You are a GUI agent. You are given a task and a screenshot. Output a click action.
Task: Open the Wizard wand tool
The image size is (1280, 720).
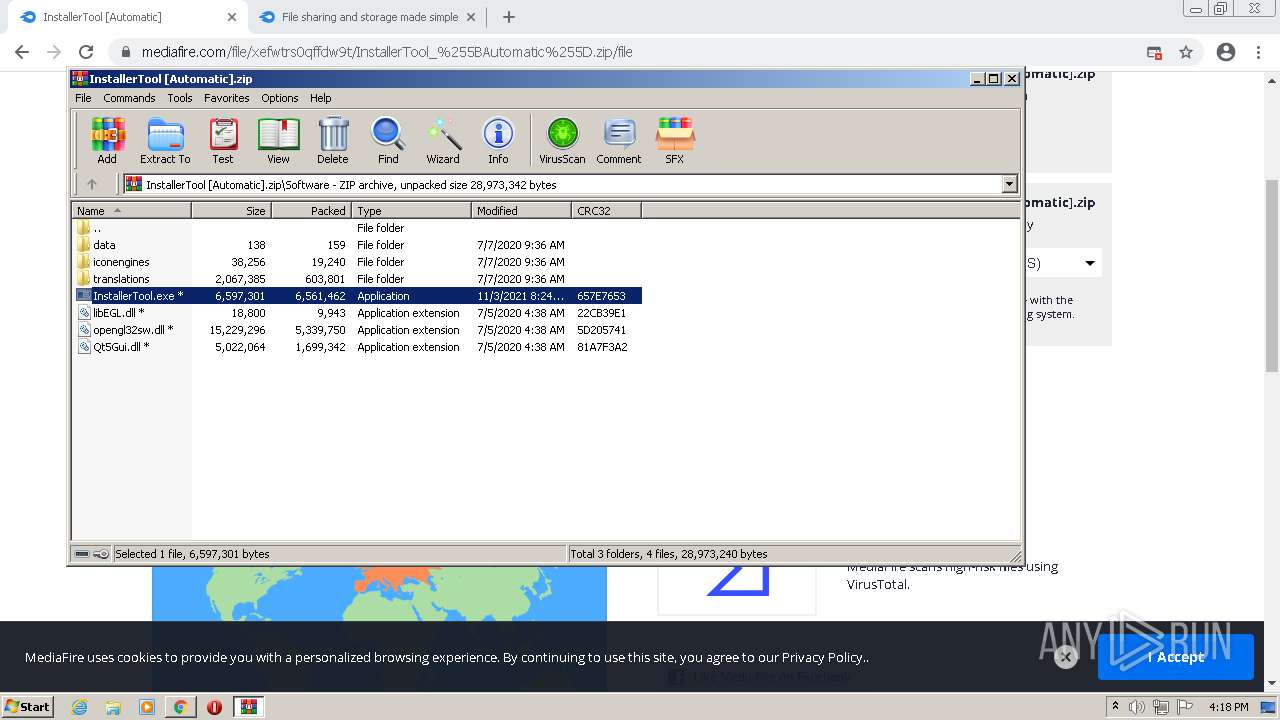tap(443, 140)
